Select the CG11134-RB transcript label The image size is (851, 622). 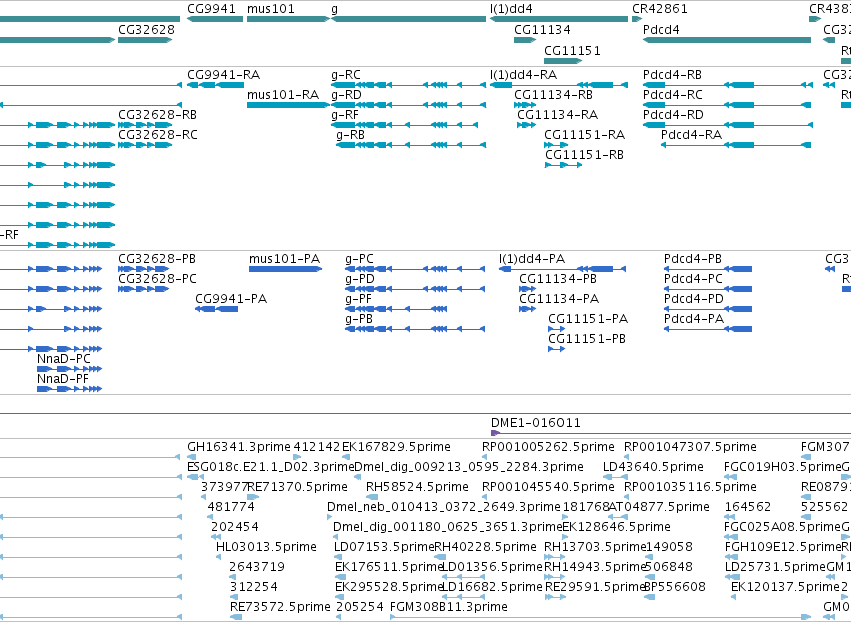click(x=554, y=95)
